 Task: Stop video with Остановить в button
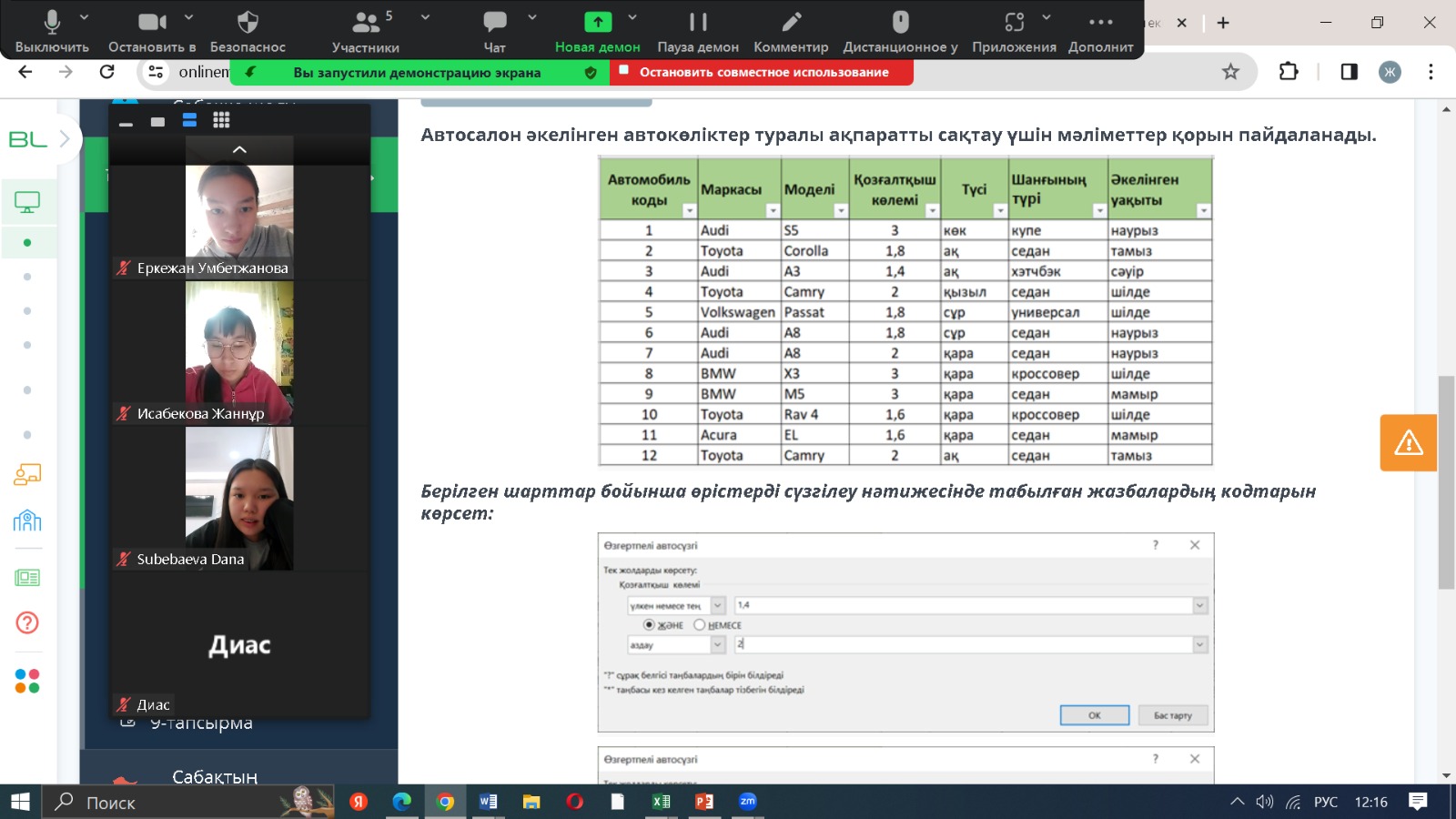(x=152, y=31)
